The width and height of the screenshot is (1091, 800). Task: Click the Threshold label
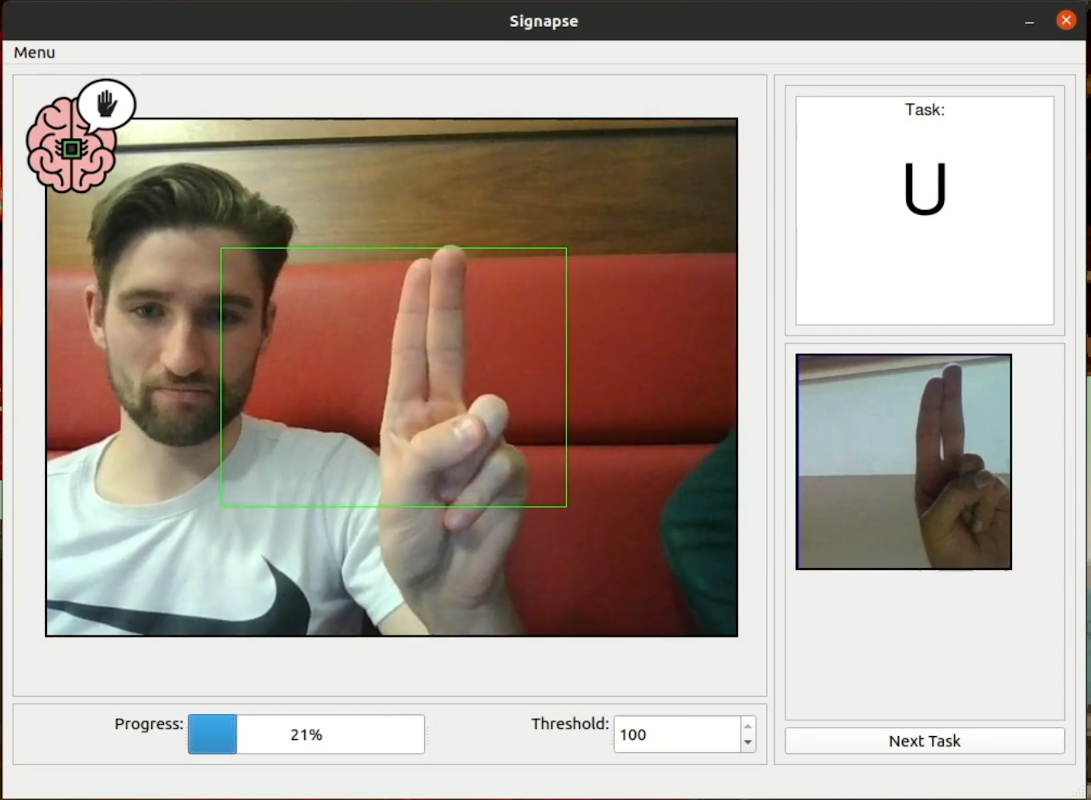tap(569, 724)
